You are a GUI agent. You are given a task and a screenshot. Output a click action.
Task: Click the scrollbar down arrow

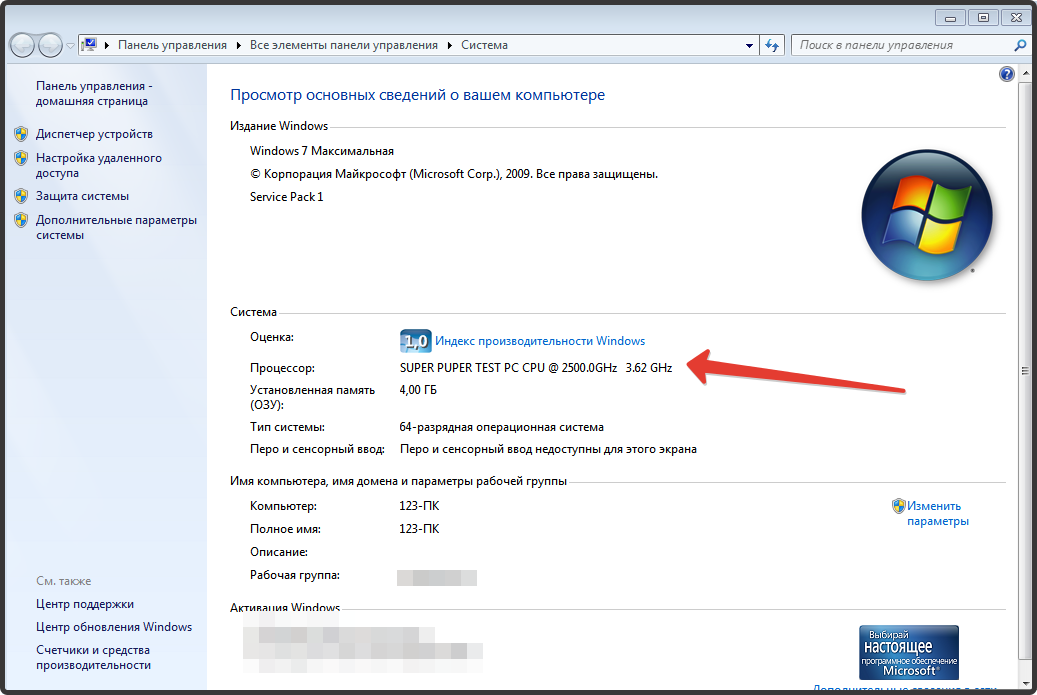(1026, 682)
